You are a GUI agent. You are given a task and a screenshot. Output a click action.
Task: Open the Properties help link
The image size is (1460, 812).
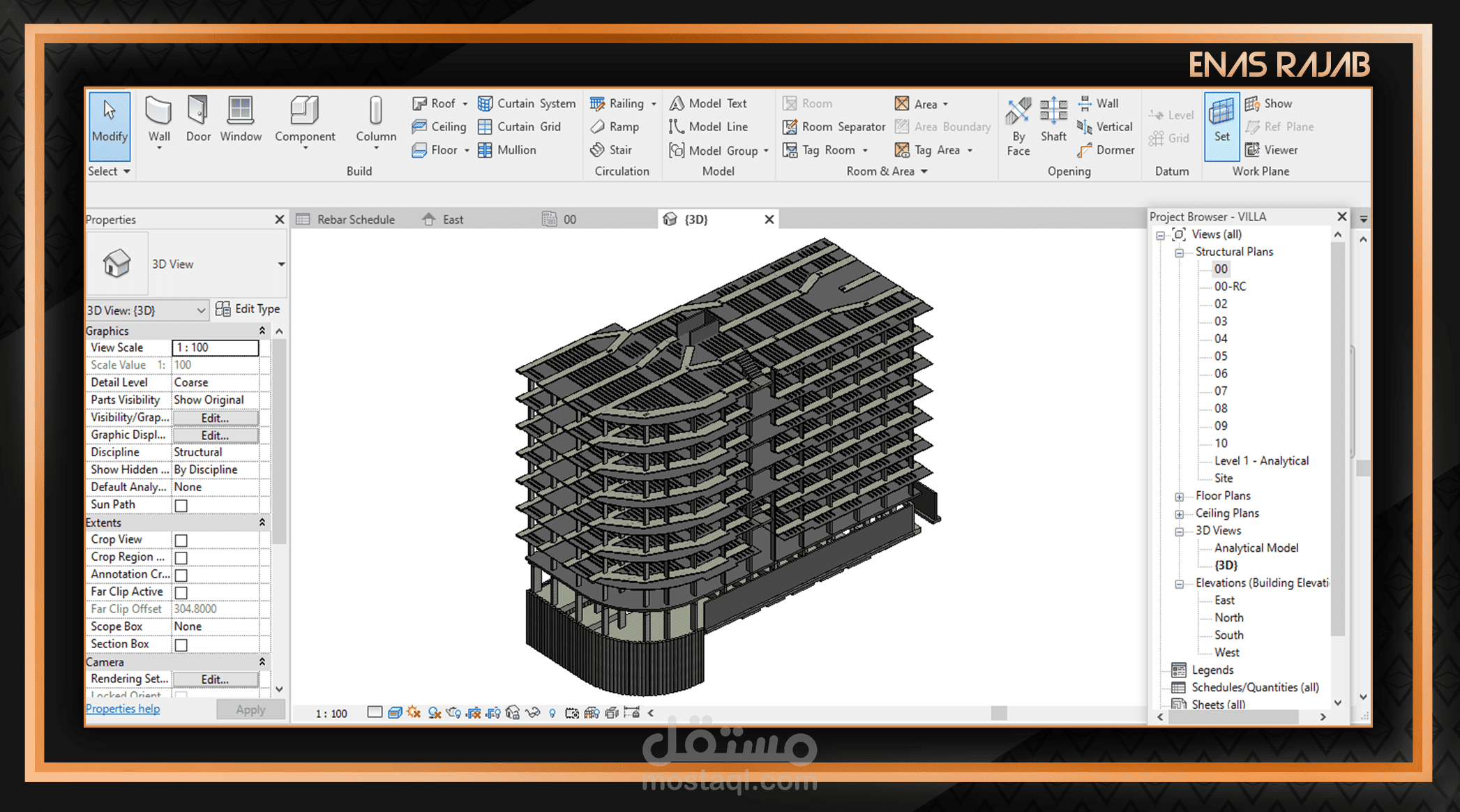[123, 709]
